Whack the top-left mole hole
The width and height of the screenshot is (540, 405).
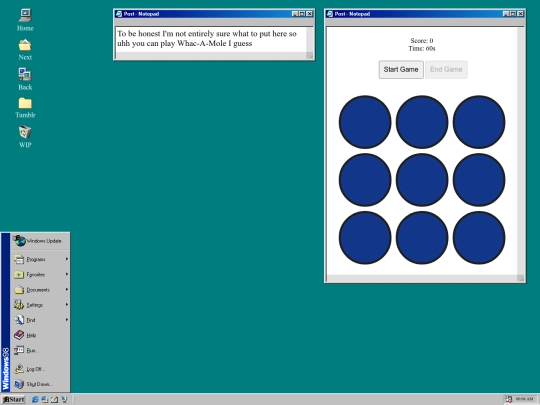pos(365,122)
